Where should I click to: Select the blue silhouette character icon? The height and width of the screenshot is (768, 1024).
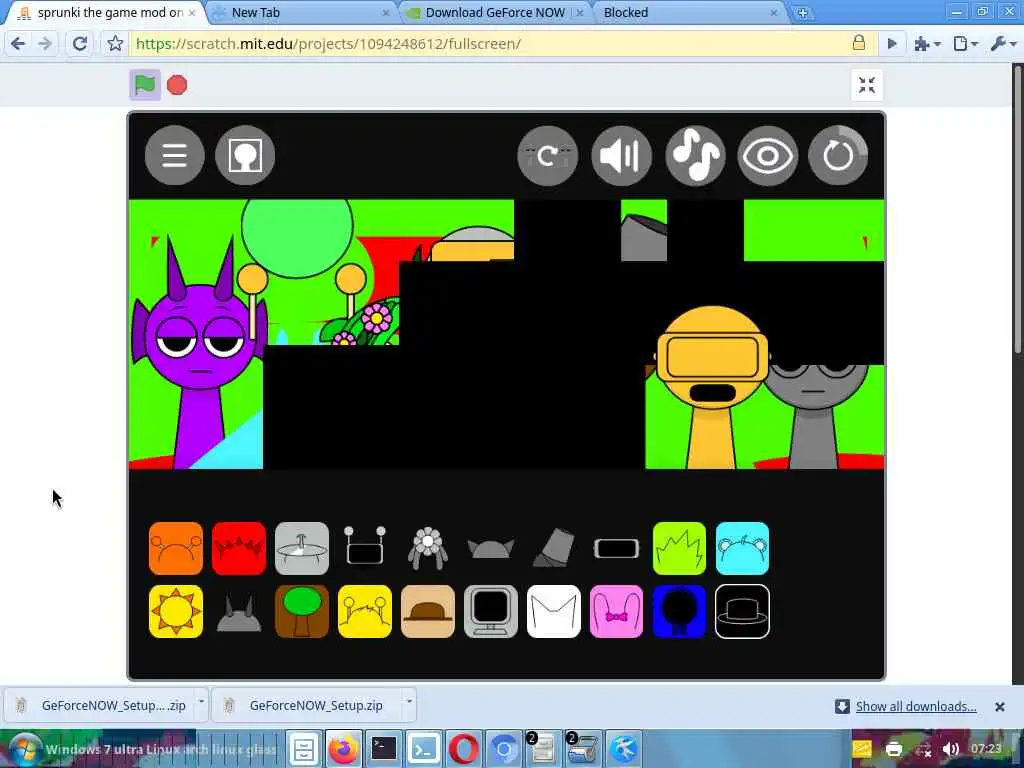[679, 611]
